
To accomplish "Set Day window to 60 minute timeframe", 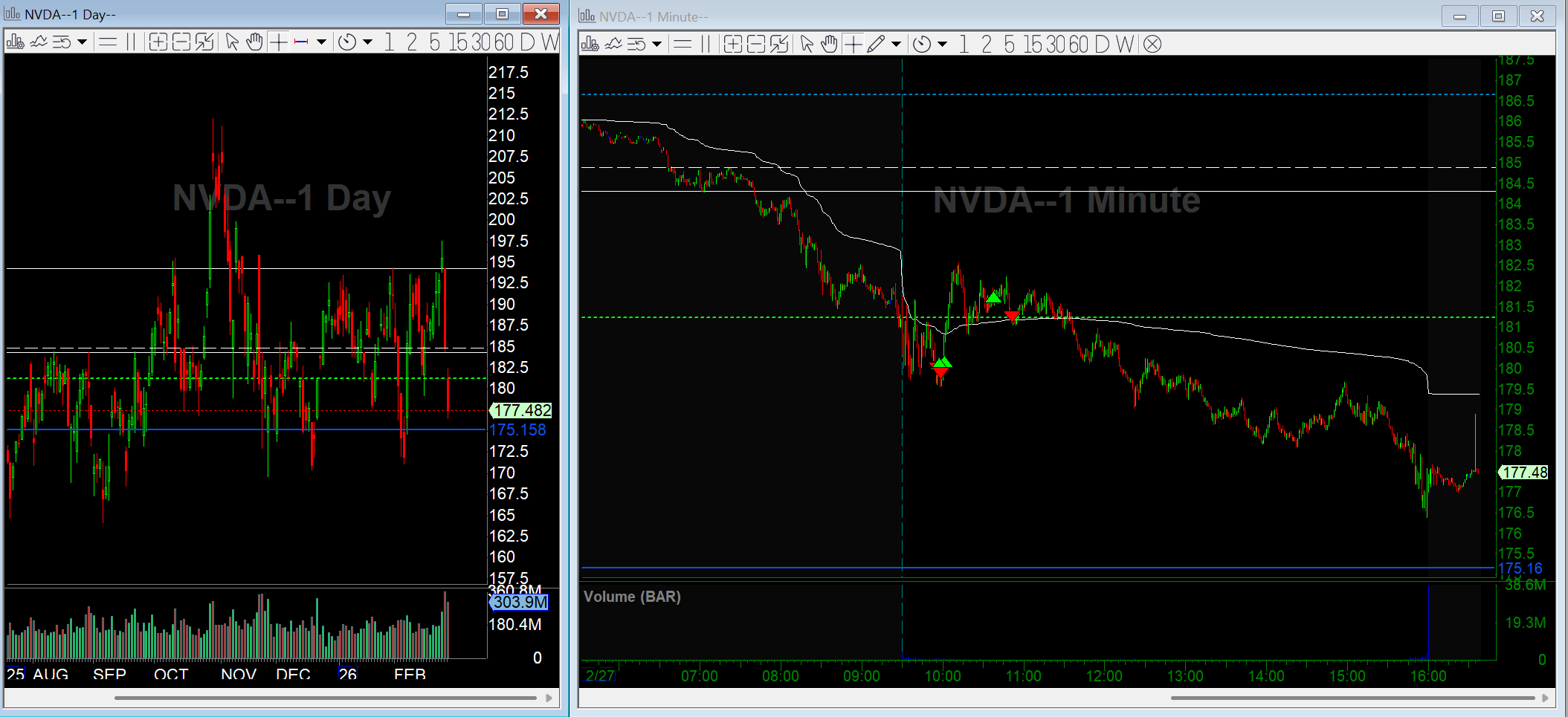I will (x=504, y=42).
